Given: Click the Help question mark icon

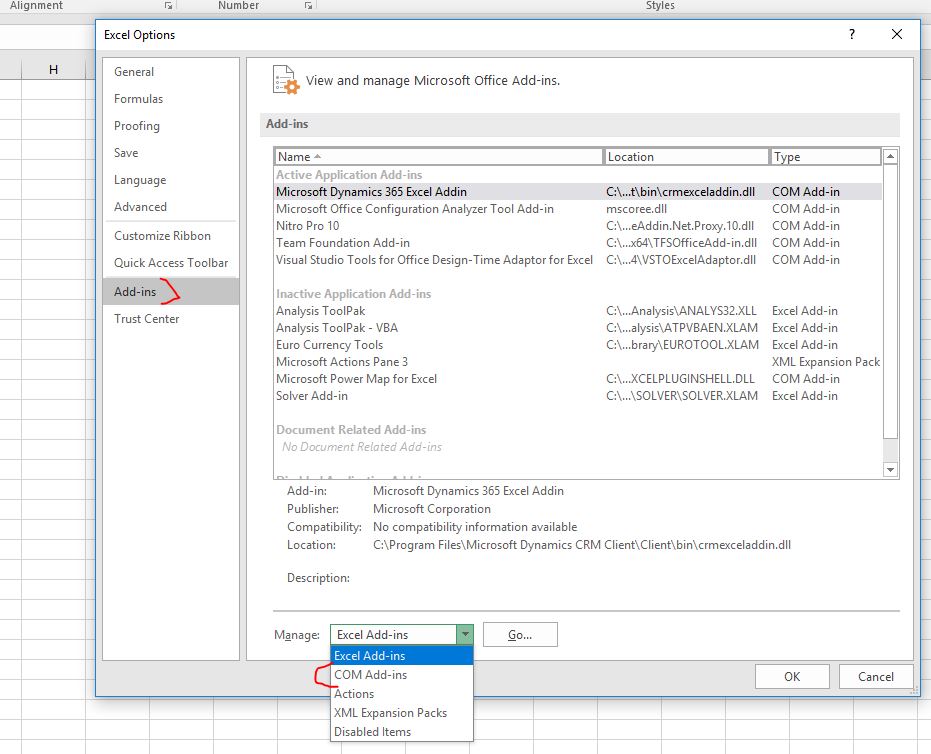Looking at the screenshot, I should tap(852, 34).
